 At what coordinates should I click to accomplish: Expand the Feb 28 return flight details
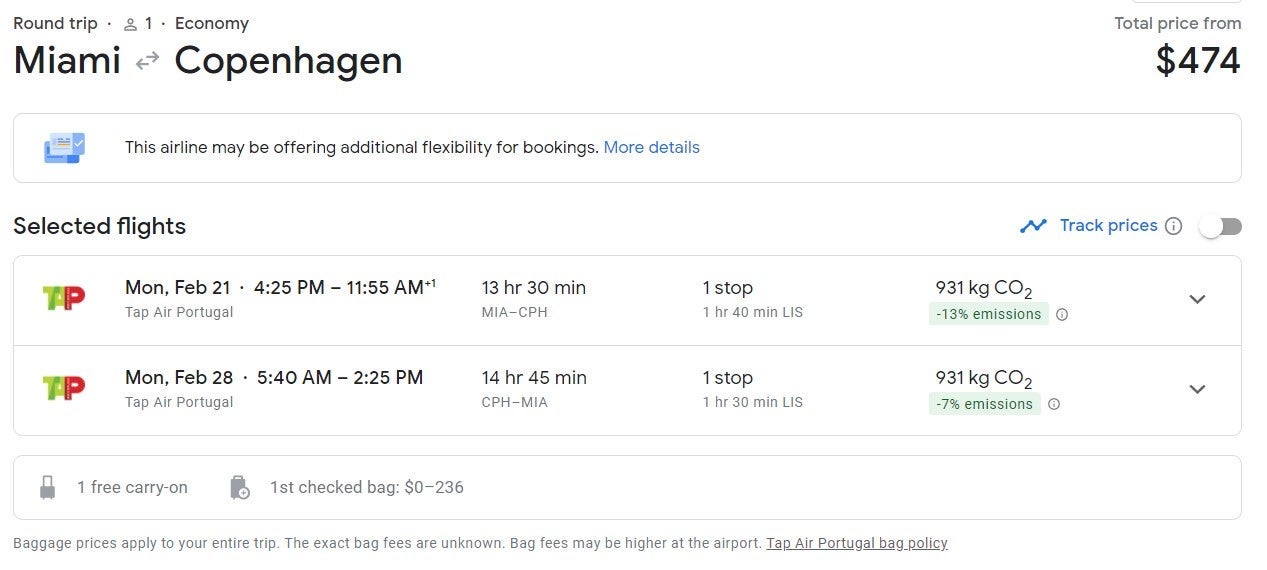[1197, 389]
